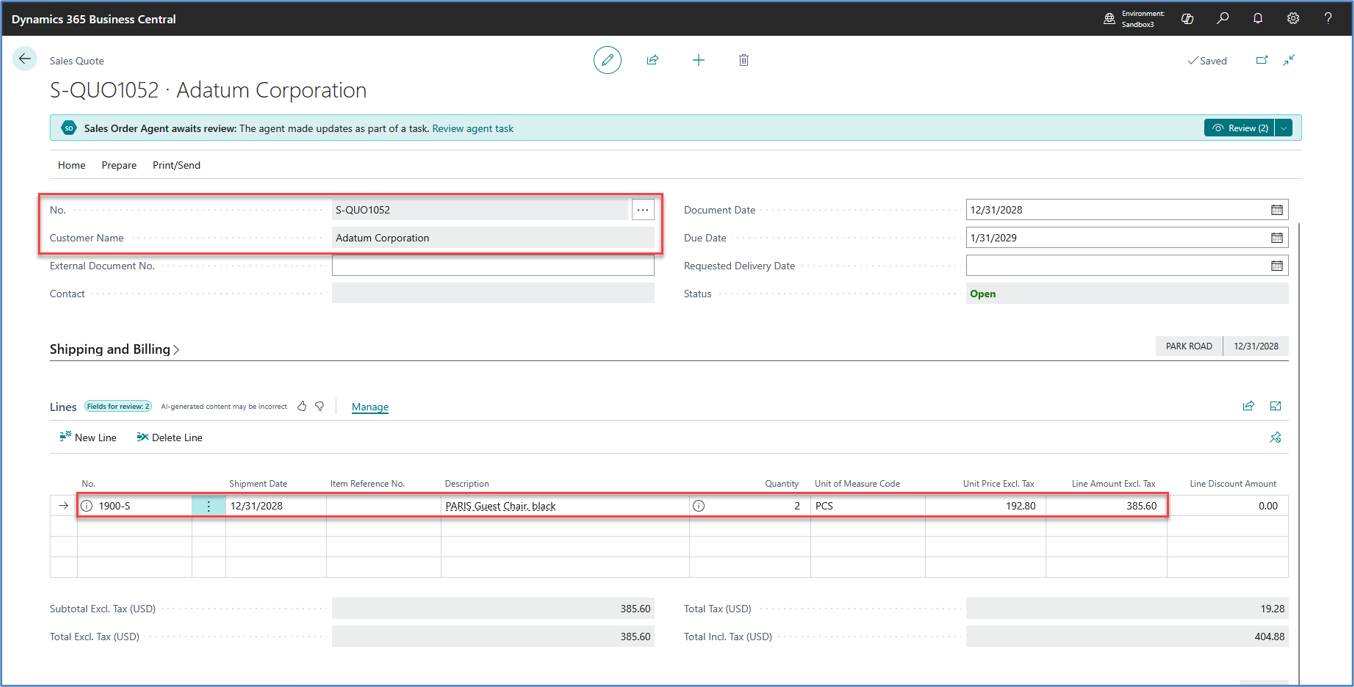
Task: Delete the quote with the trash icon
Action: pyautogui.click(x=744, y=60)
